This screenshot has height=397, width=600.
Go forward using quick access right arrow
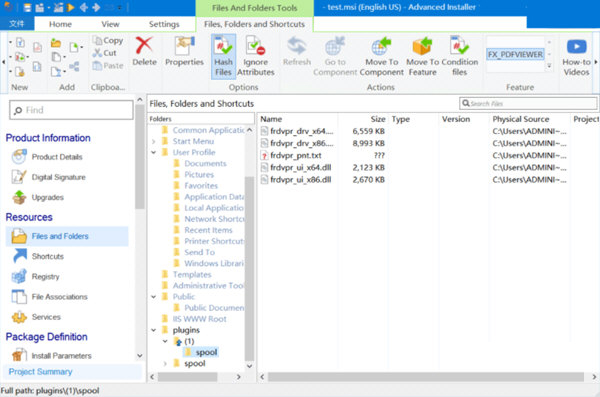(96, 8)
